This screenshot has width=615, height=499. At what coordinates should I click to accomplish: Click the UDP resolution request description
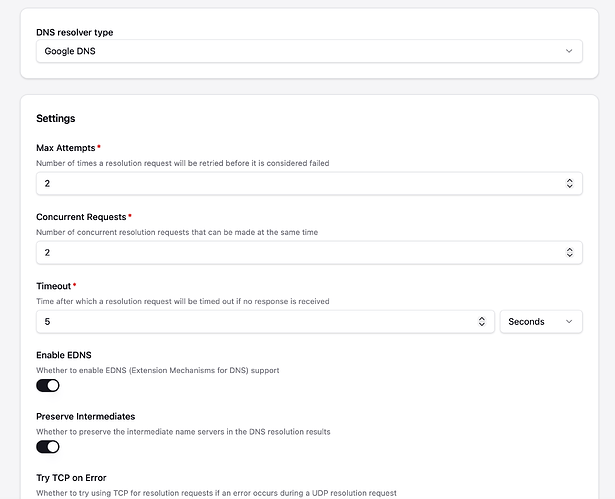point(217,493)
